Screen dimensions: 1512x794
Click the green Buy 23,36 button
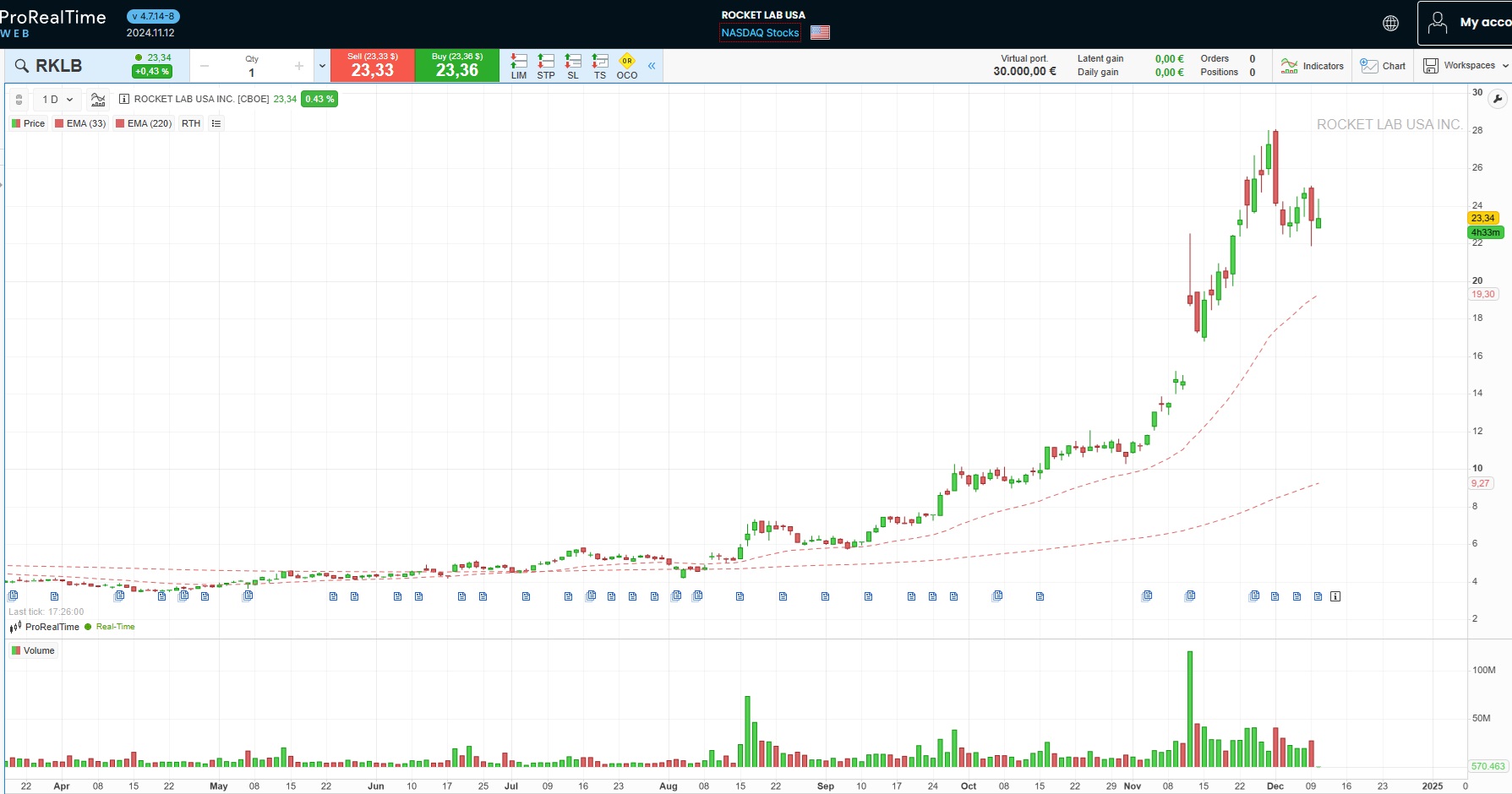tap(456, 66)
